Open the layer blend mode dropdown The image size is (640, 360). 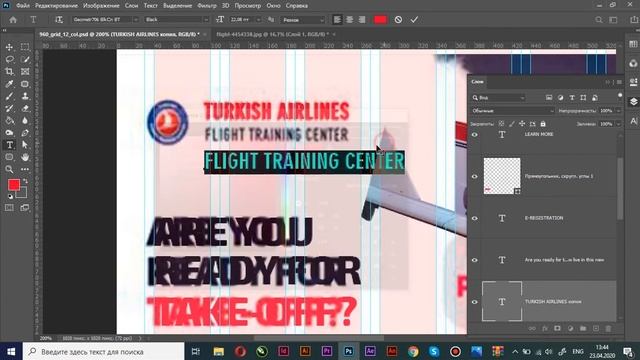pyautogui.click(x=513, y=111)
